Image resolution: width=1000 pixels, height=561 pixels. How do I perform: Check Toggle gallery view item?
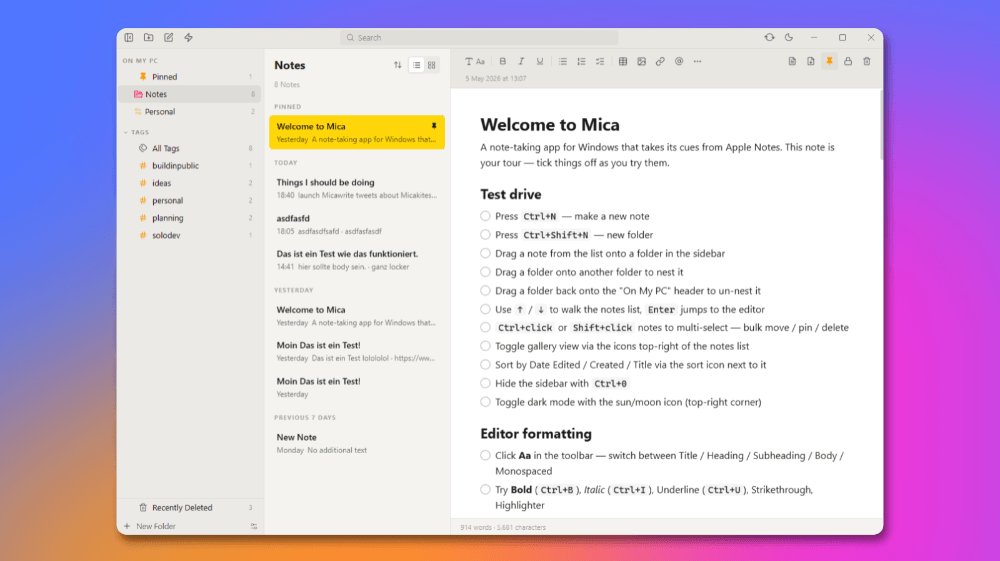coord(485,346)
